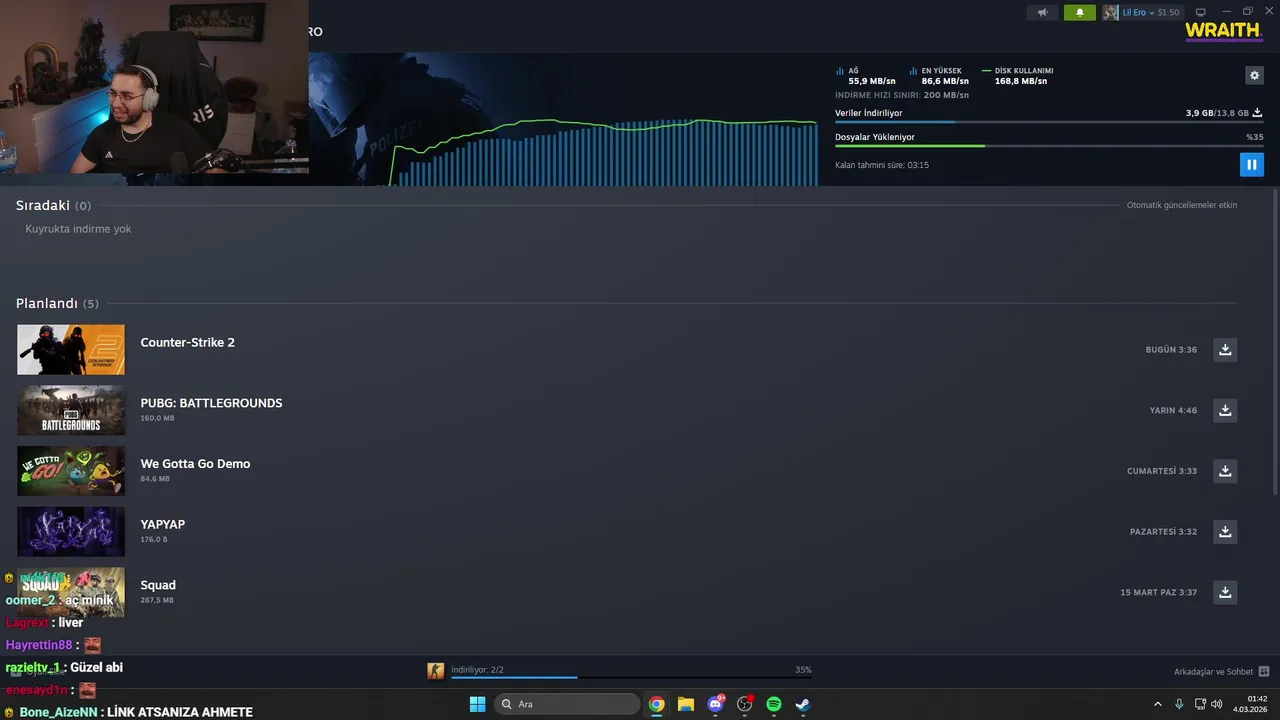Click YARIN 4:46 schedule time
This screenshot has width=1280, height=720.
click(1173, 410)
